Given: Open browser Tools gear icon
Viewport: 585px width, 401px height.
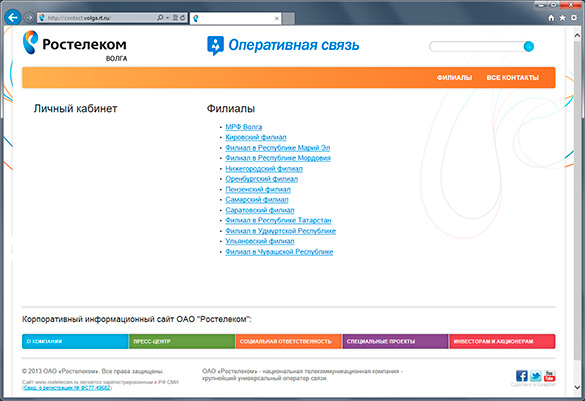Looking at the screenshot, I should pos(574,18).
